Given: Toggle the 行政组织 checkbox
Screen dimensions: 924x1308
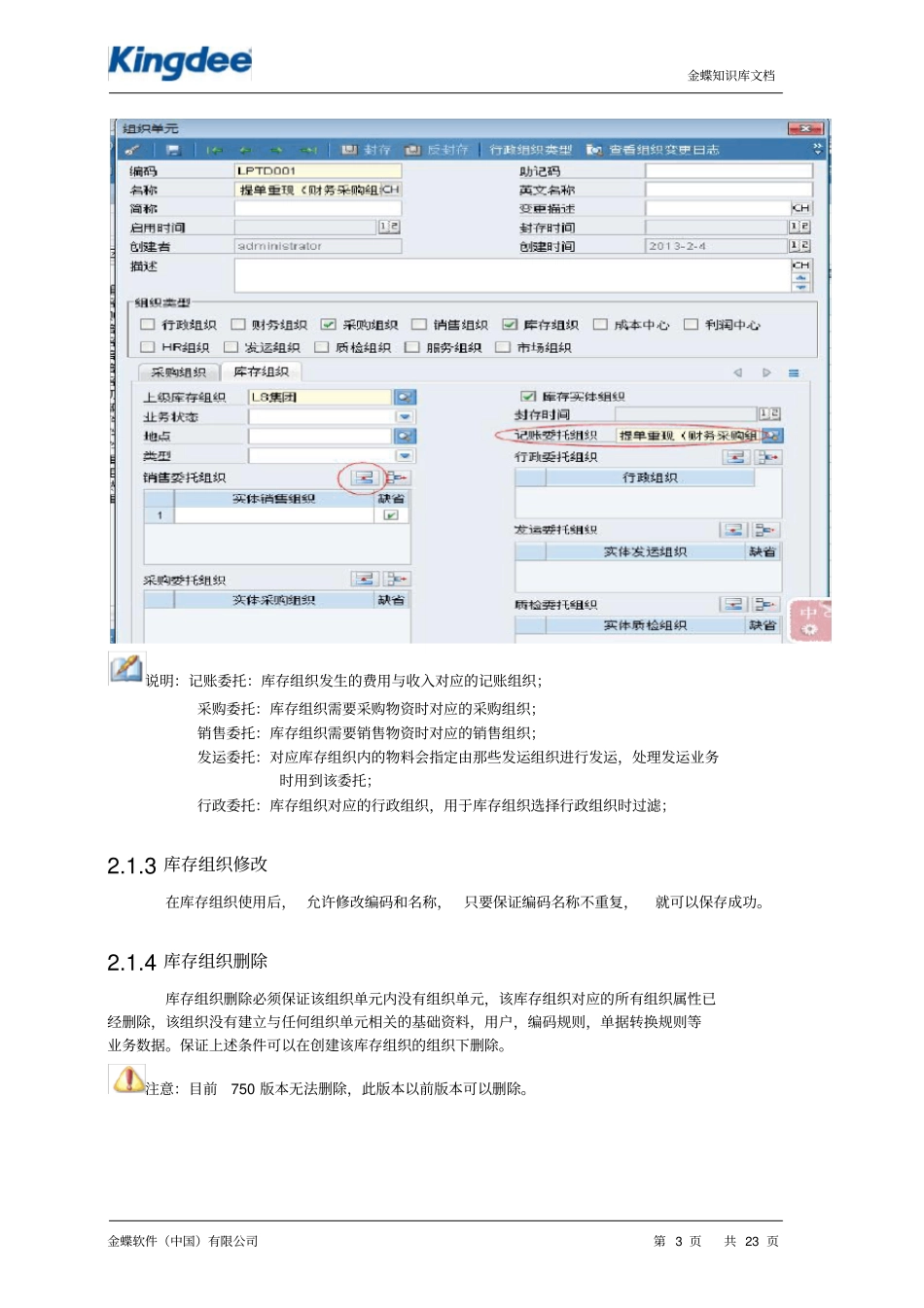Looking at the screenshot, I should [148, 325].
